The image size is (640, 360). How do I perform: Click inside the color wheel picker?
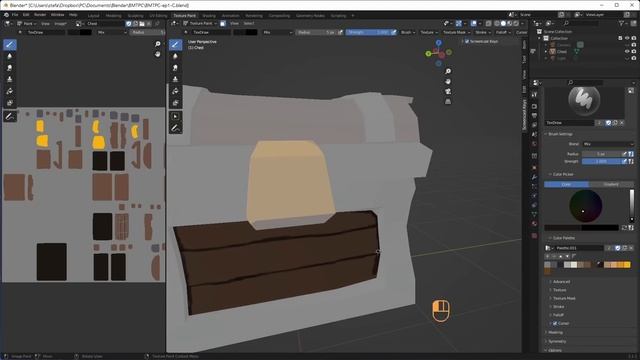point(586,206)
